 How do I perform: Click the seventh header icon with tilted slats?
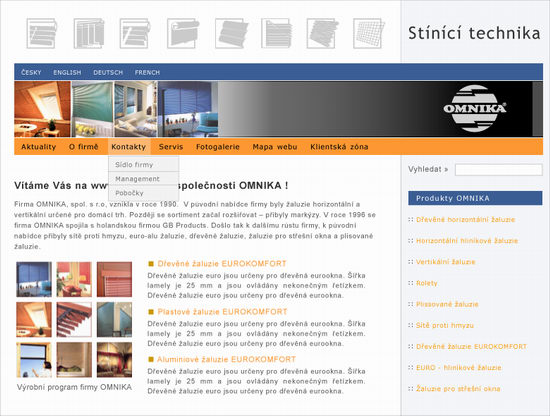pyautogui.click(x=323, y=33)
